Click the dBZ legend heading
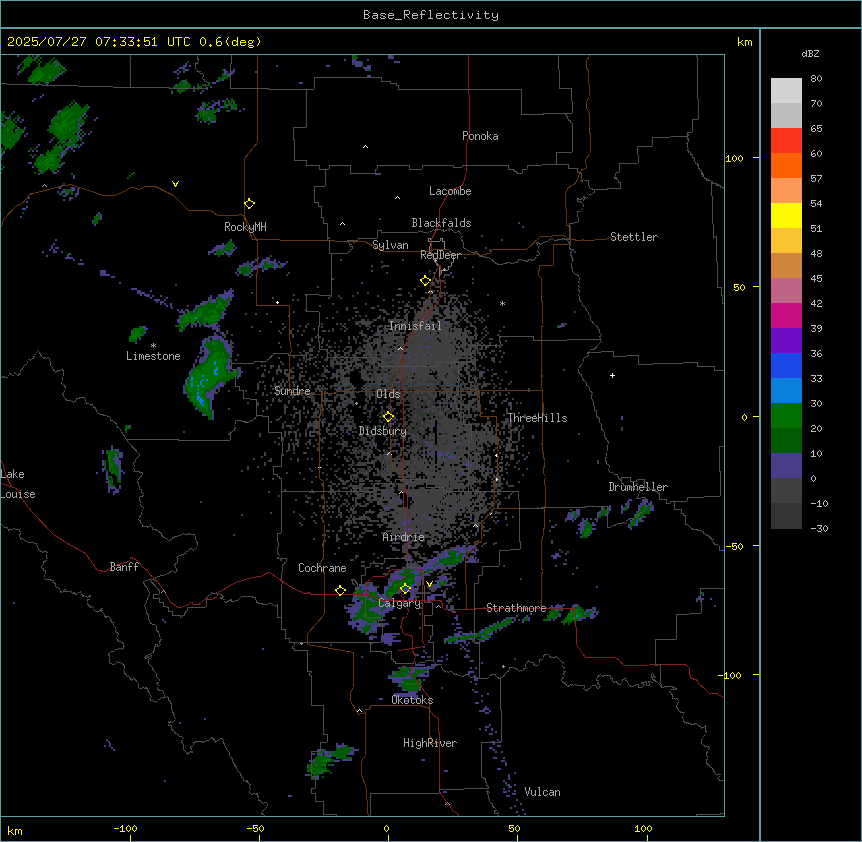862x842 pixels. pos(810,53)
